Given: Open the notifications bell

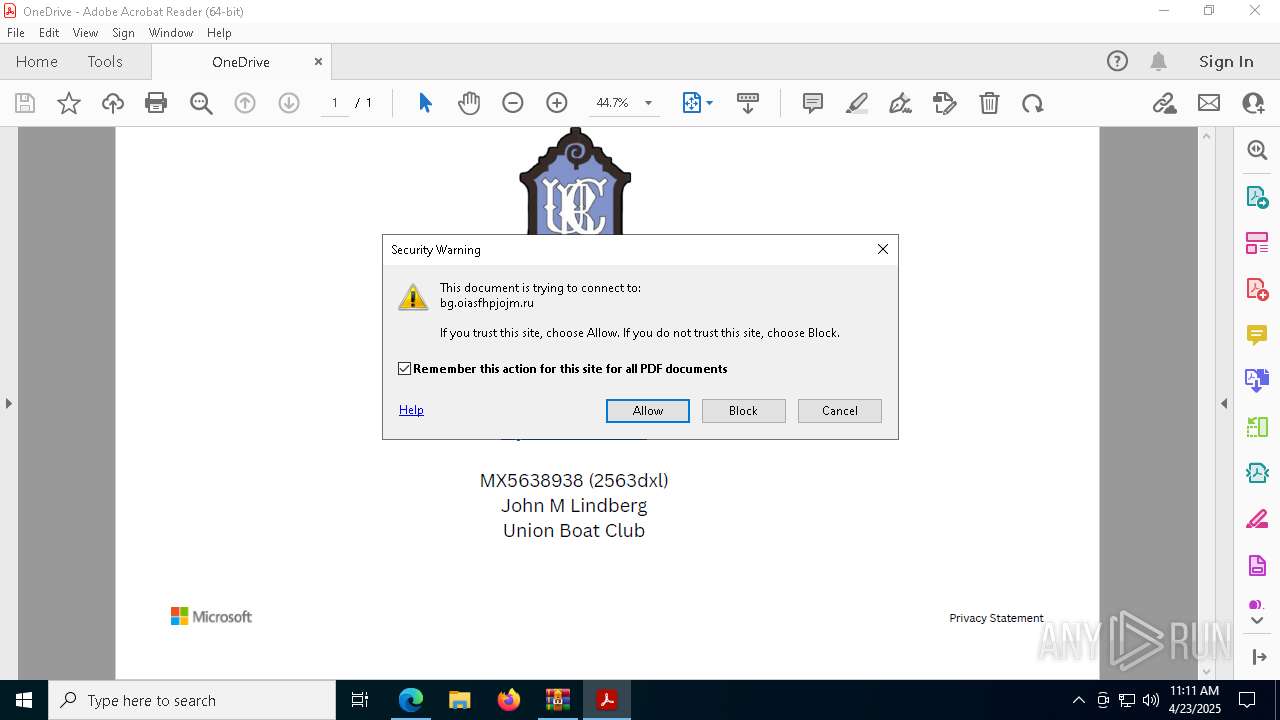Looking at the screenshot, I should pyautogui.click(x=1158, y=61).
